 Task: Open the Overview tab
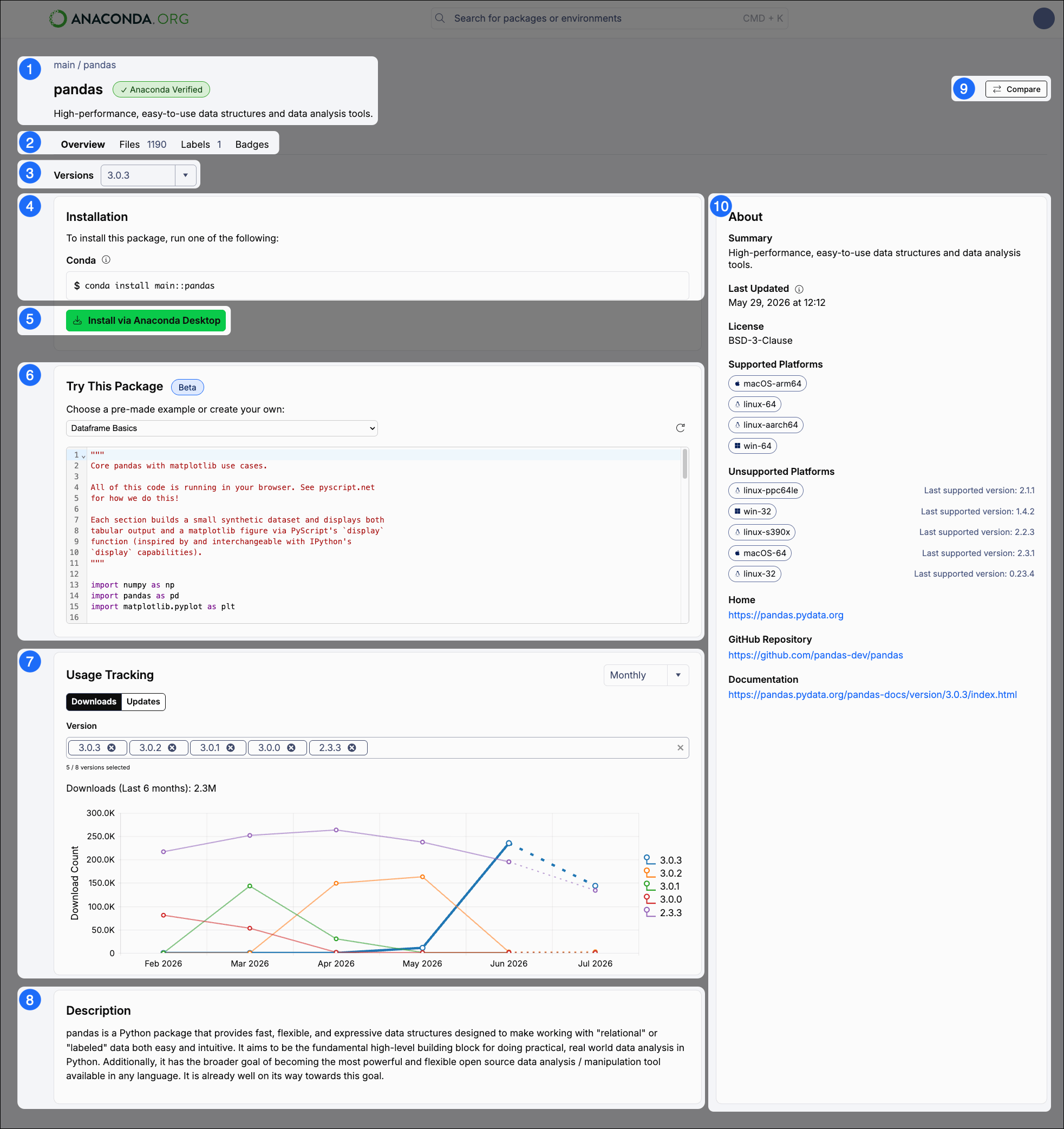[x=83, y=144]
